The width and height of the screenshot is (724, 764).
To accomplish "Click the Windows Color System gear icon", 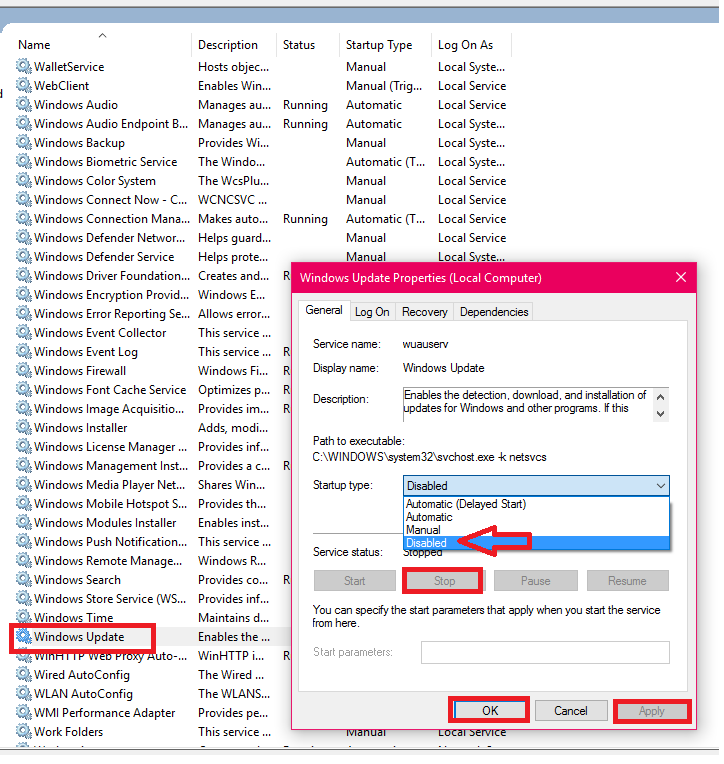I will [x=23, y=180].
